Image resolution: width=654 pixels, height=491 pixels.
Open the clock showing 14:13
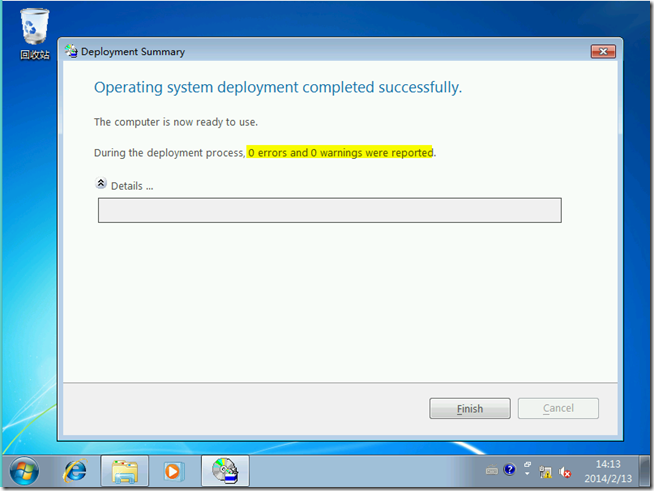click(x=608, y=471)
